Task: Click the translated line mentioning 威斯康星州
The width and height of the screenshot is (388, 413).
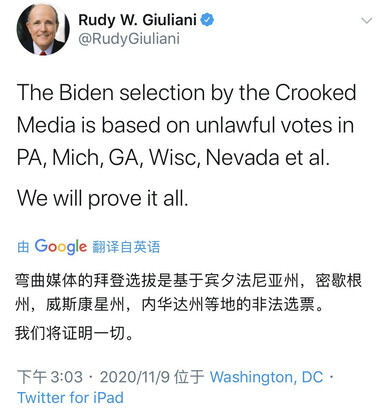Action: (x=170, y=304)
